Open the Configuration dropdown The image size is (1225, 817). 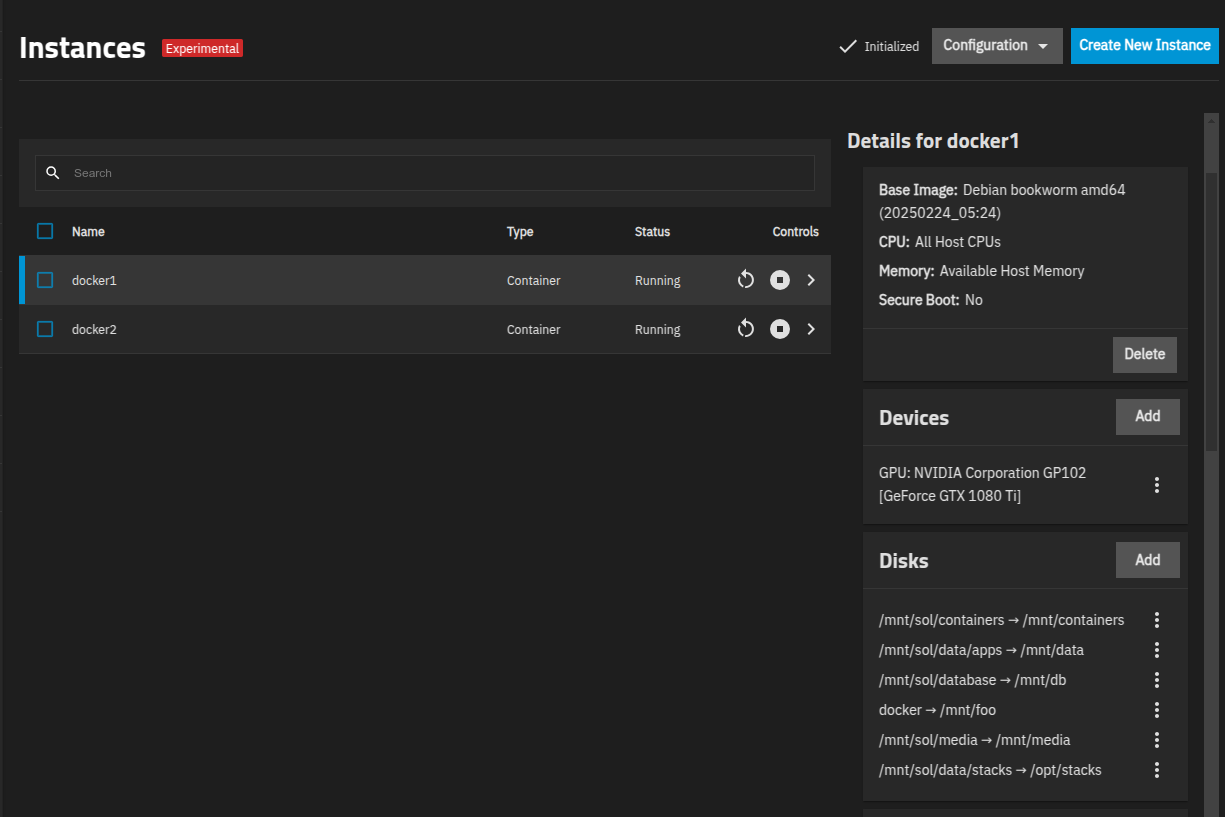click(x=997, y=46)
